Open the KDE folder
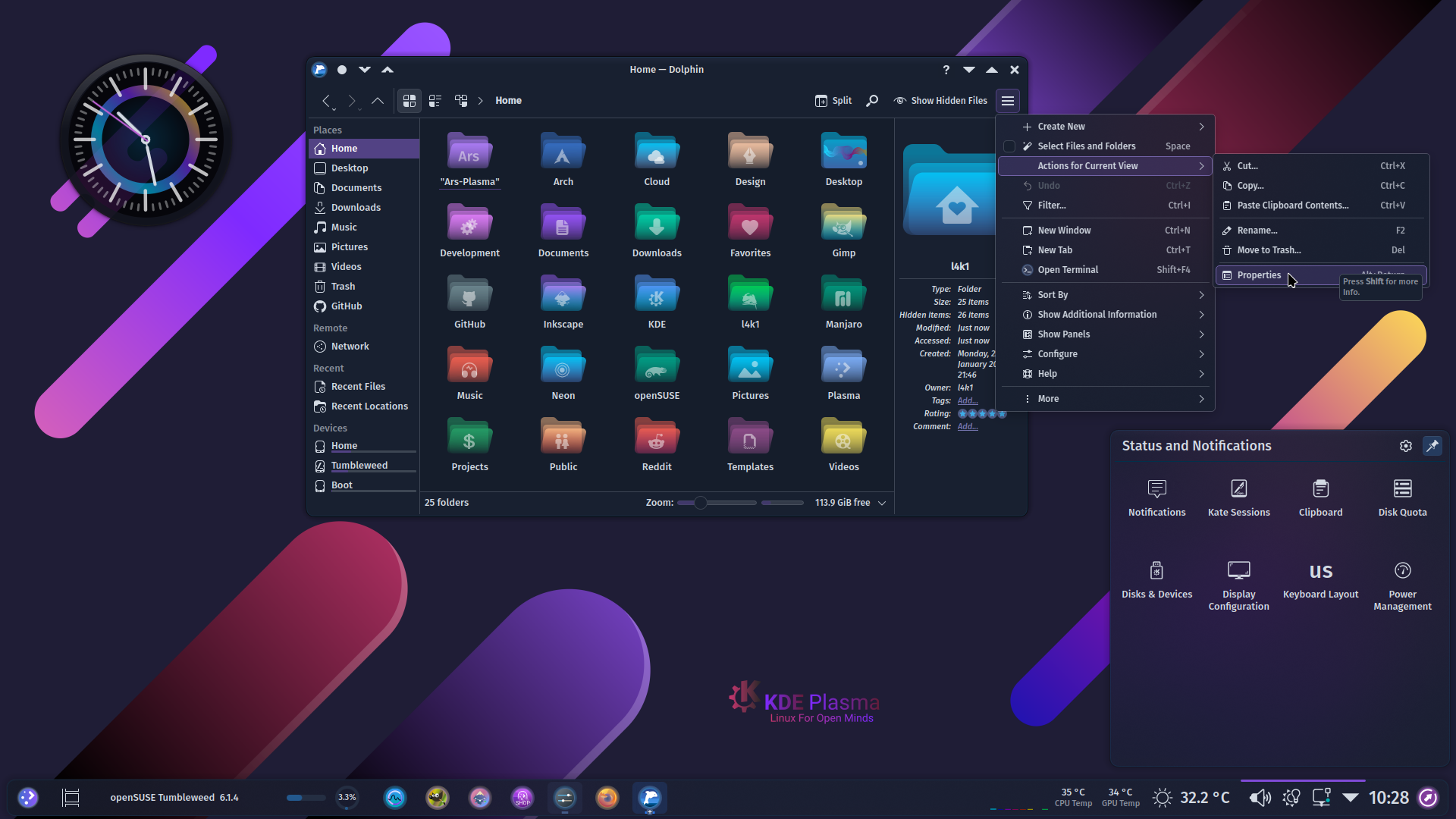 click(657, 303)
